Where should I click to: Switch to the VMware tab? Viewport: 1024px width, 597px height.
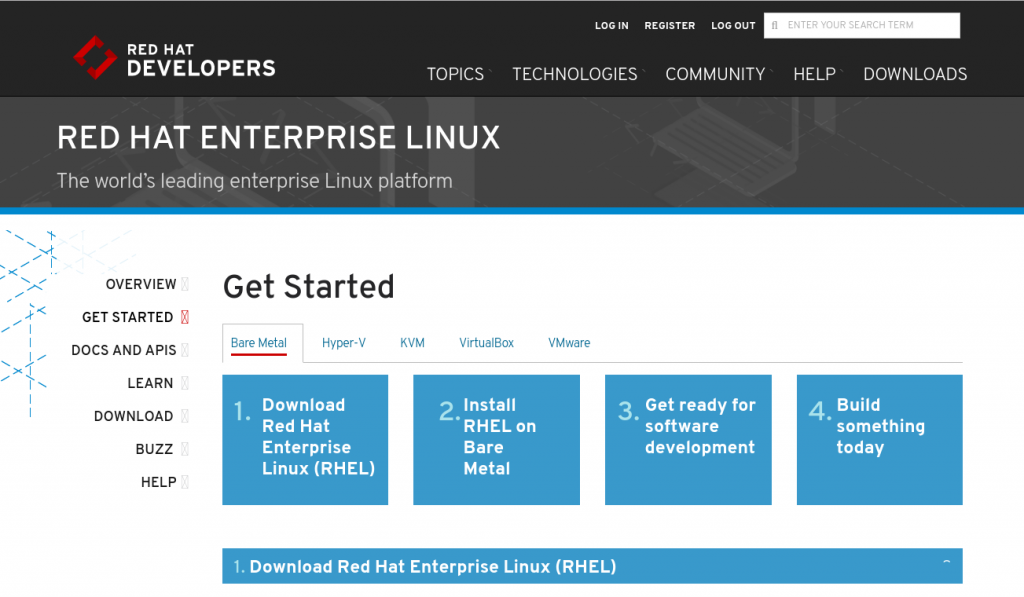click(x=568, y=342)
